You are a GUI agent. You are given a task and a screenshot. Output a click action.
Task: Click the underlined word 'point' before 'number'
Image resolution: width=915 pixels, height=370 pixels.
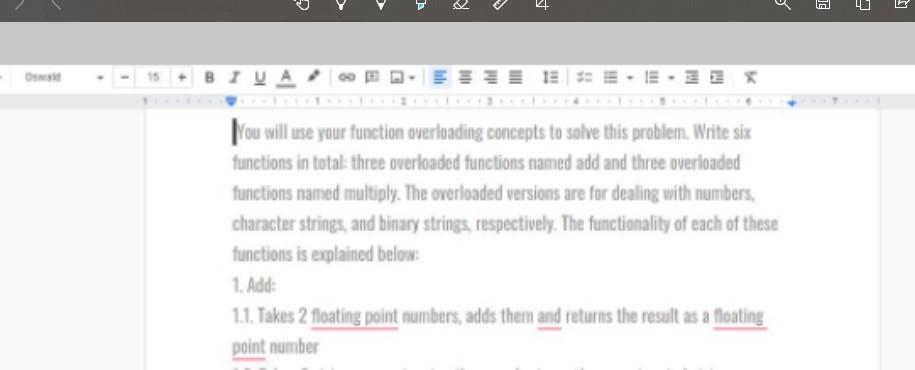coord(249,347)
